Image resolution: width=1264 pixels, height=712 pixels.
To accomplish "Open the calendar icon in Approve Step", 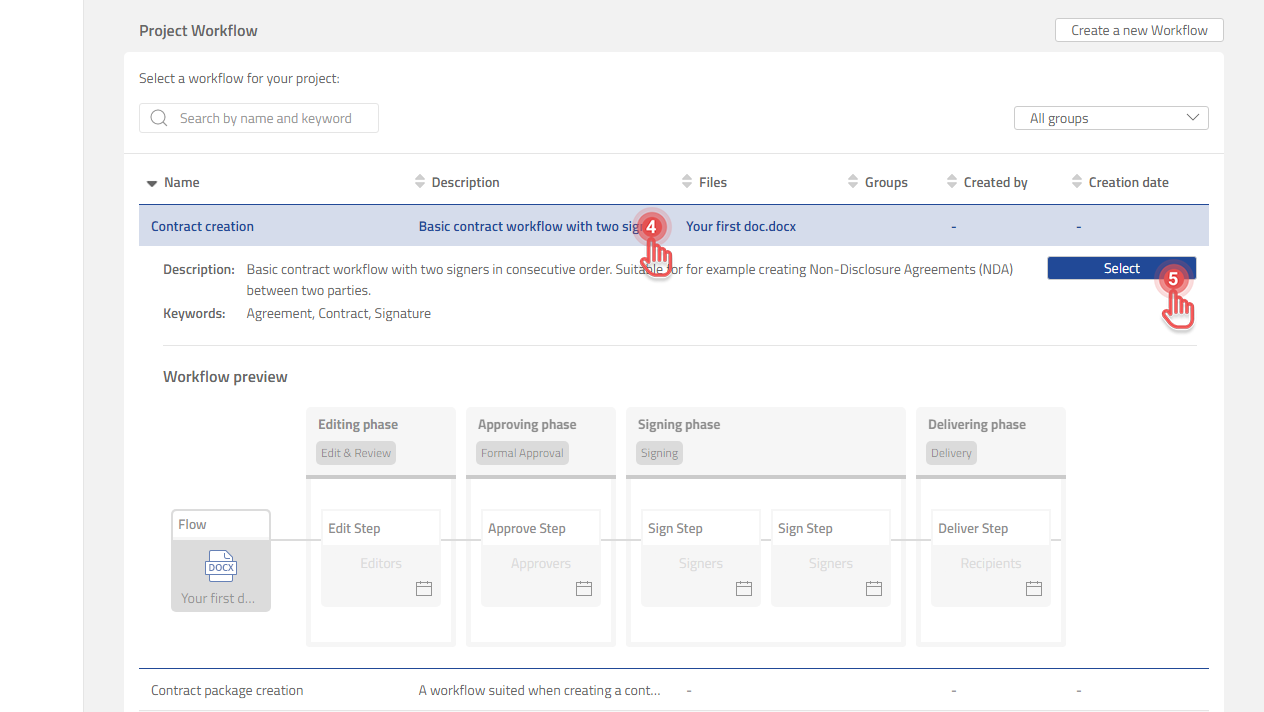I will (583, 589).
